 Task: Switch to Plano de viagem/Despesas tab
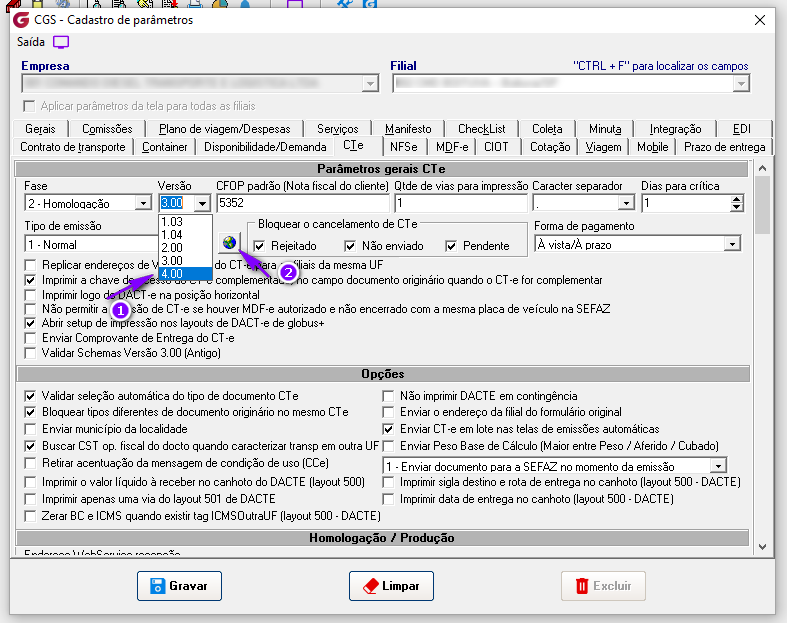tap(224, 129)
